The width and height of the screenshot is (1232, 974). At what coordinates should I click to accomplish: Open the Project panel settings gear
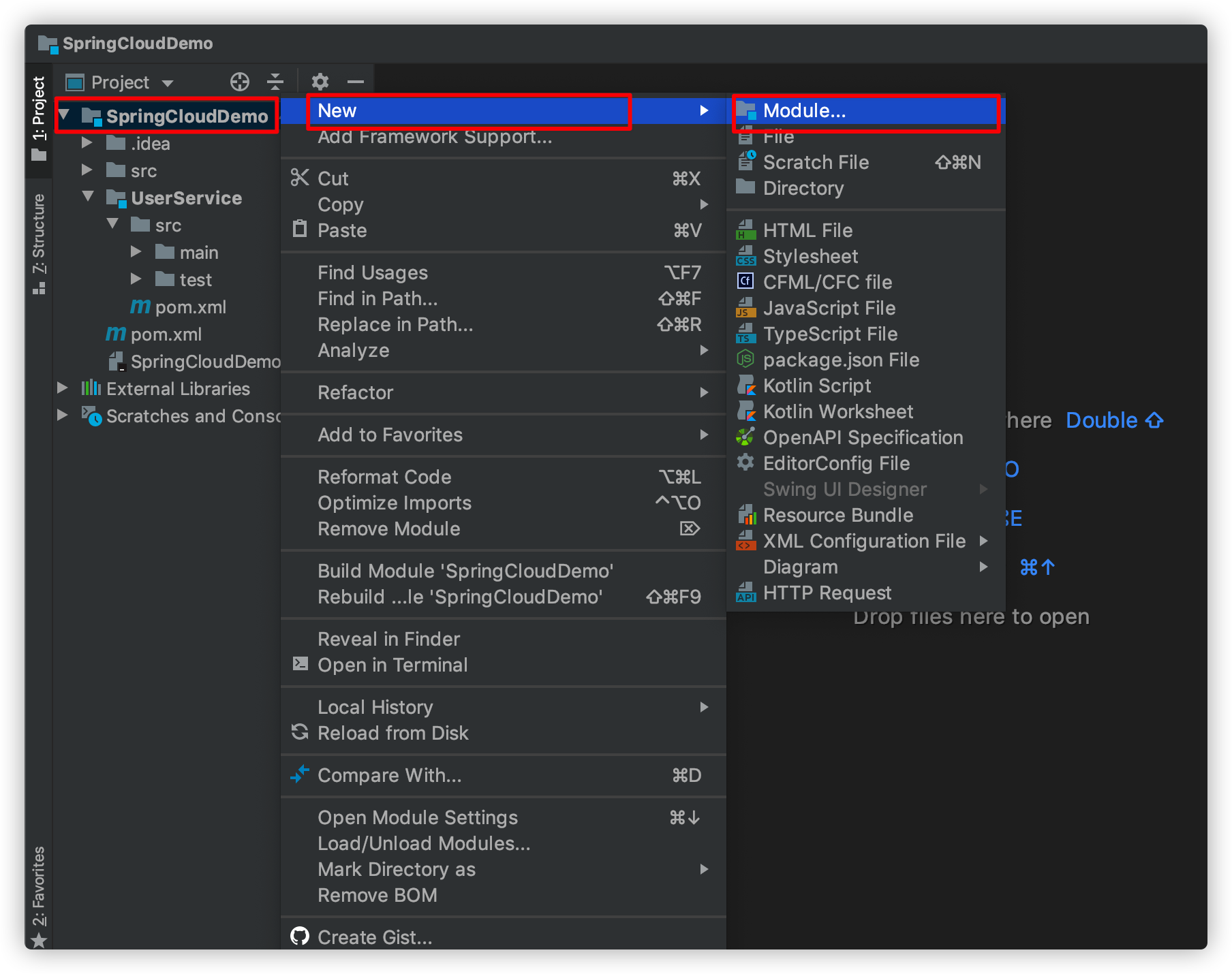click(320, 82)
